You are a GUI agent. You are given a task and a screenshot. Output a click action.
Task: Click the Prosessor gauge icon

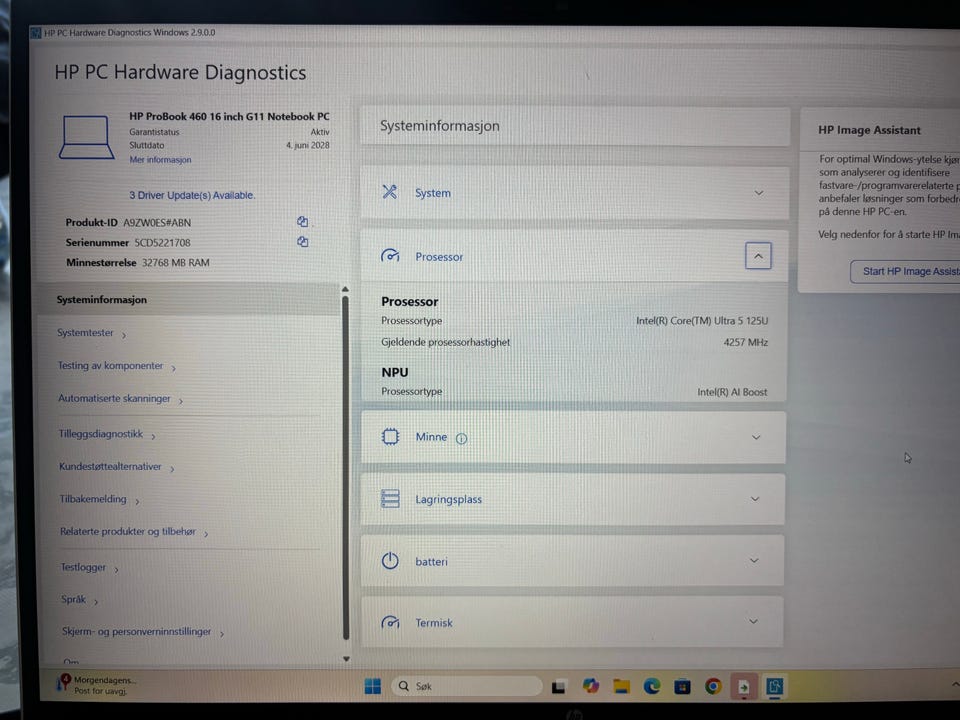click(x=390, y=256)
